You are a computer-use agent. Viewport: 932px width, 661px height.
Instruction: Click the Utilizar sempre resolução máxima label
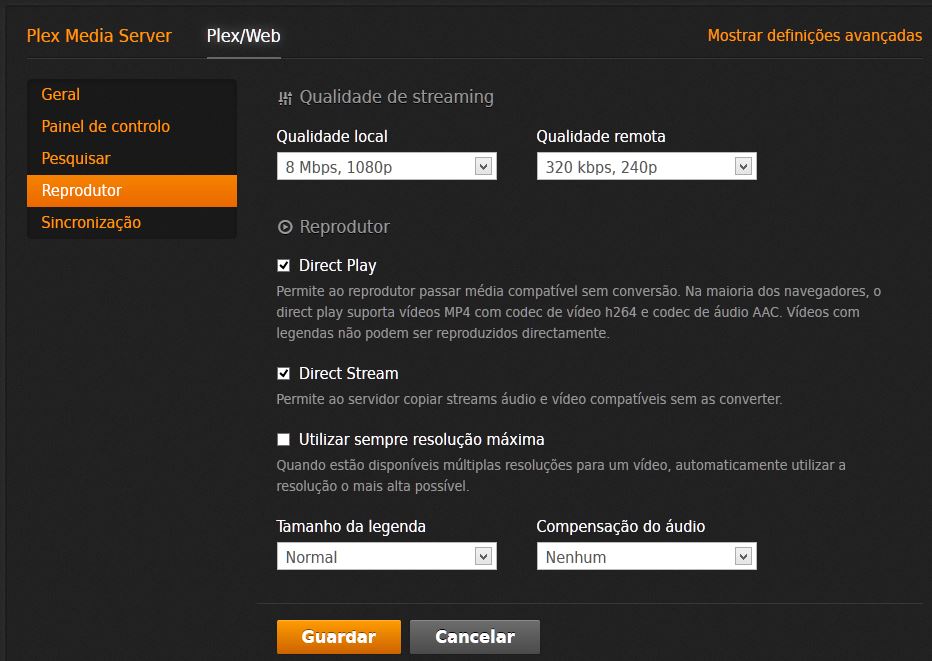point(421,439)
